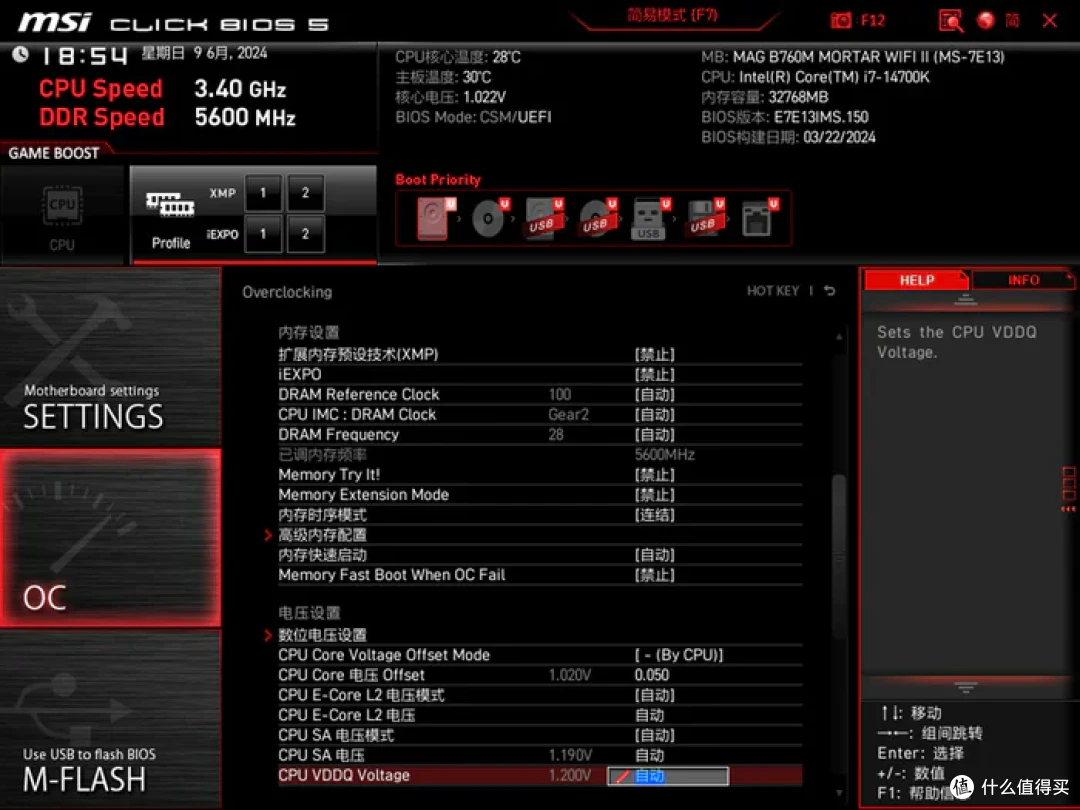Open the CPU SA 电压模式 option
Viewport: 1080px width, 810px height.
pos(540,735)
